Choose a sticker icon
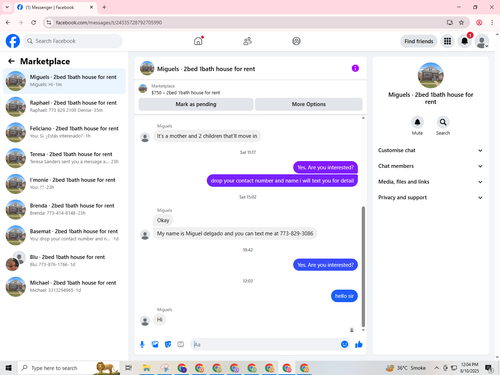 tap(168, 344)
